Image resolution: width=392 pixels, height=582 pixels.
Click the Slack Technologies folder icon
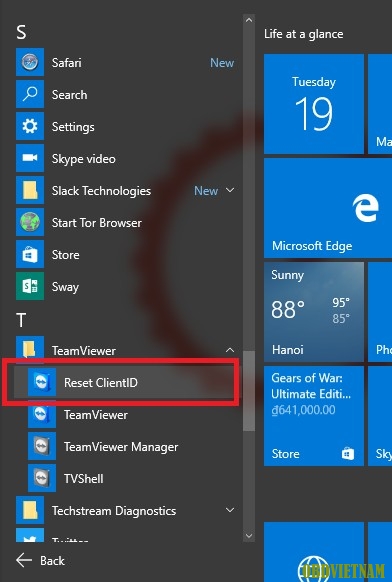point(30,190)
